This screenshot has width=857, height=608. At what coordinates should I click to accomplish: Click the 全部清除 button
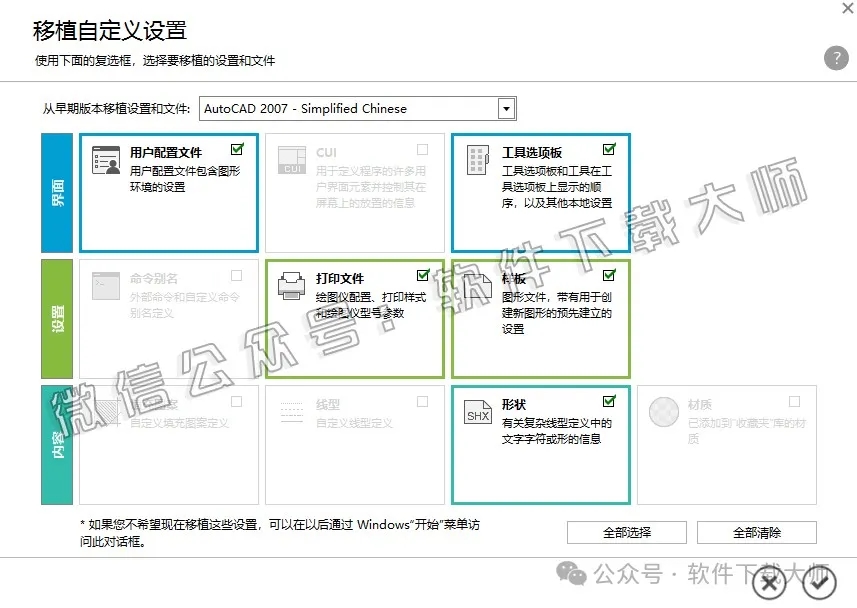(x=756, y=532)
